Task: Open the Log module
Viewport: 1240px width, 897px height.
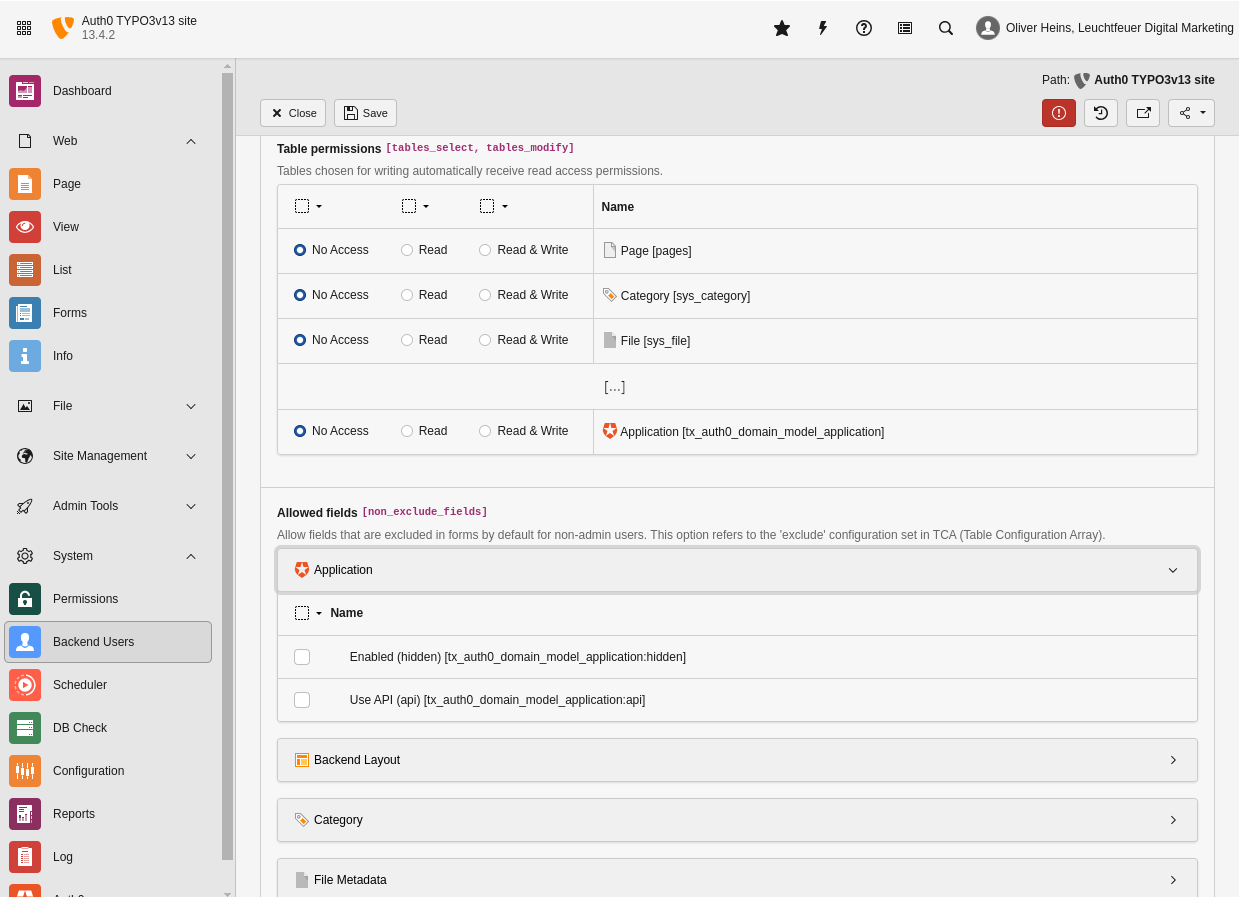Action: (108, 857)
